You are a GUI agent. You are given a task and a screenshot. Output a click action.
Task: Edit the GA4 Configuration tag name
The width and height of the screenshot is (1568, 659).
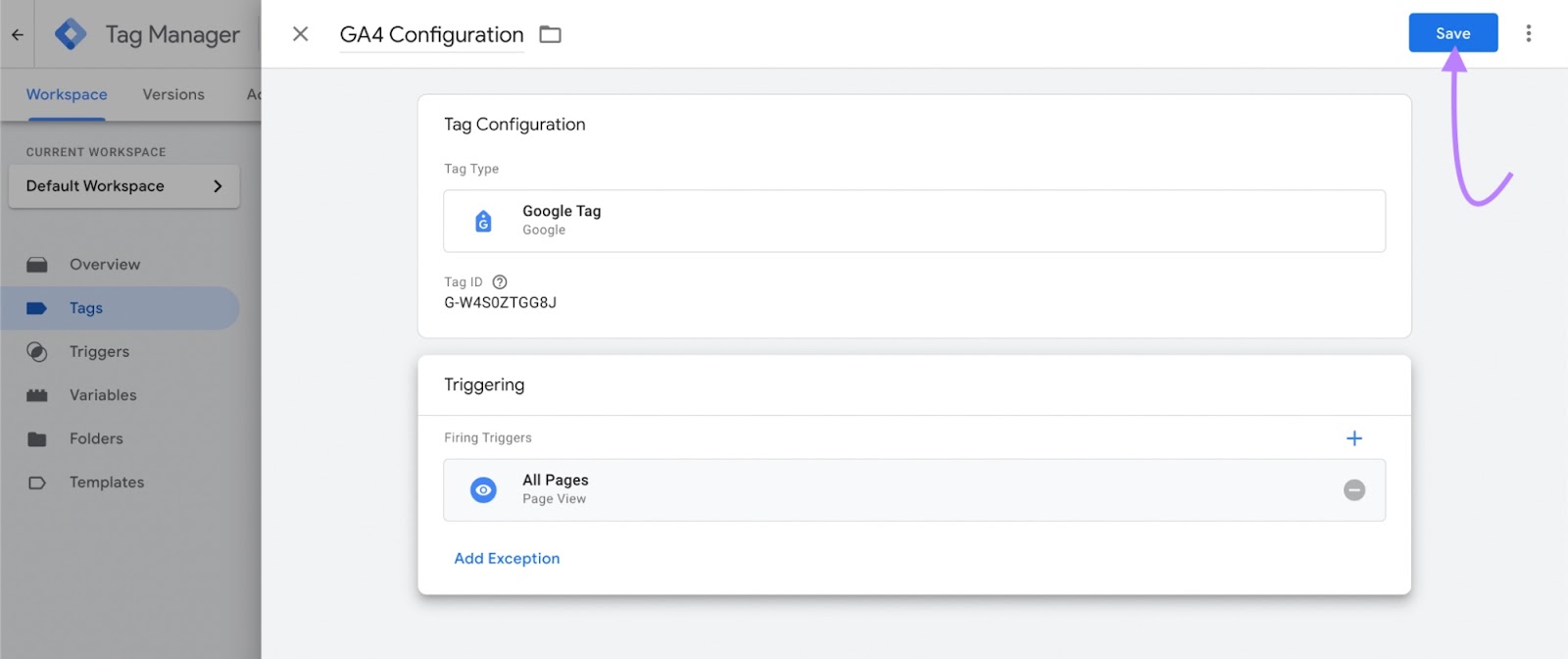coord(431,35)
